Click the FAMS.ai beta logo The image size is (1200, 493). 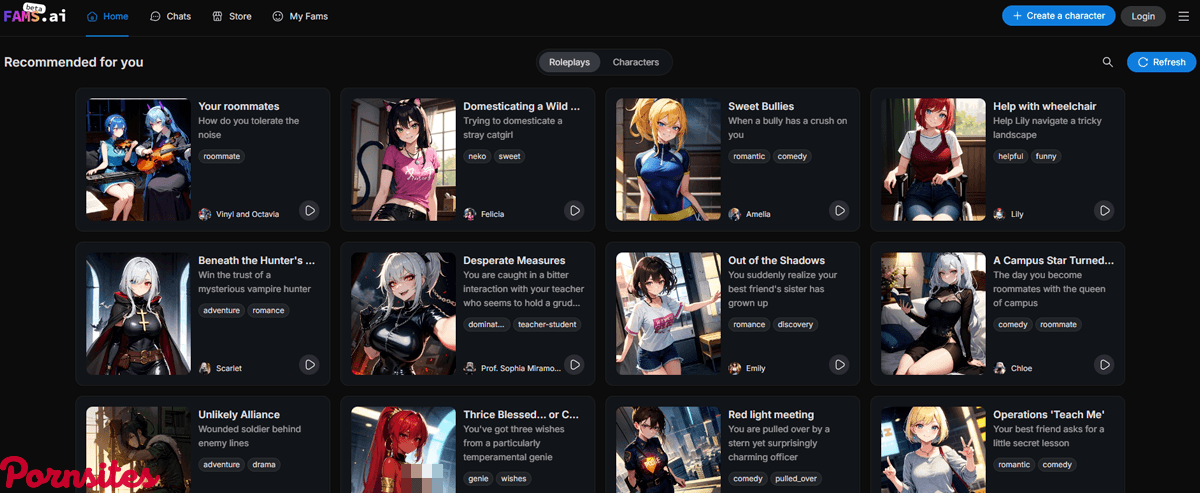pos(35,15)
